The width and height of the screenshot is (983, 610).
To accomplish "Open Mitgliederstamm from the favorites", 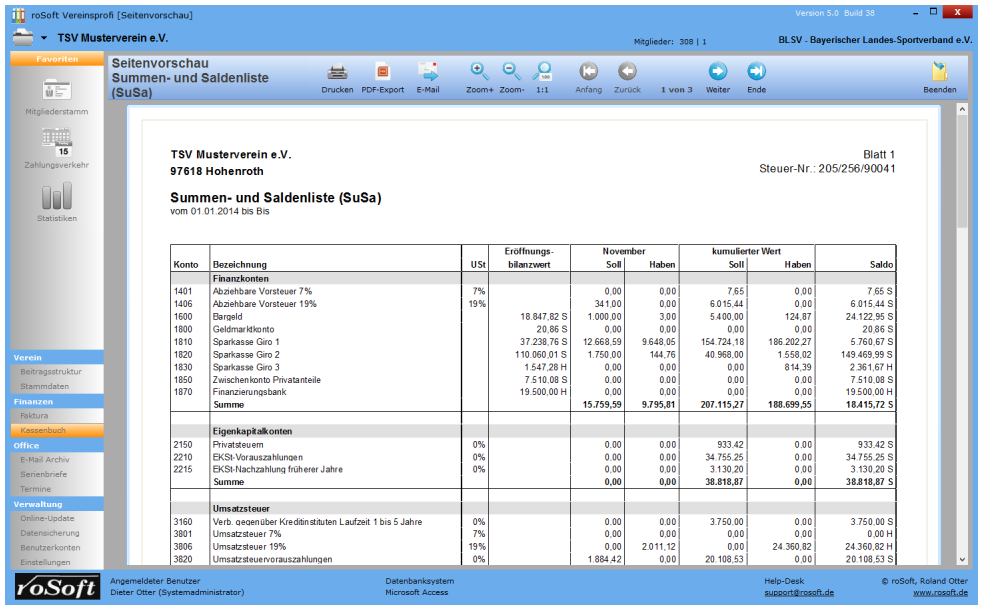I will (56, 91).
